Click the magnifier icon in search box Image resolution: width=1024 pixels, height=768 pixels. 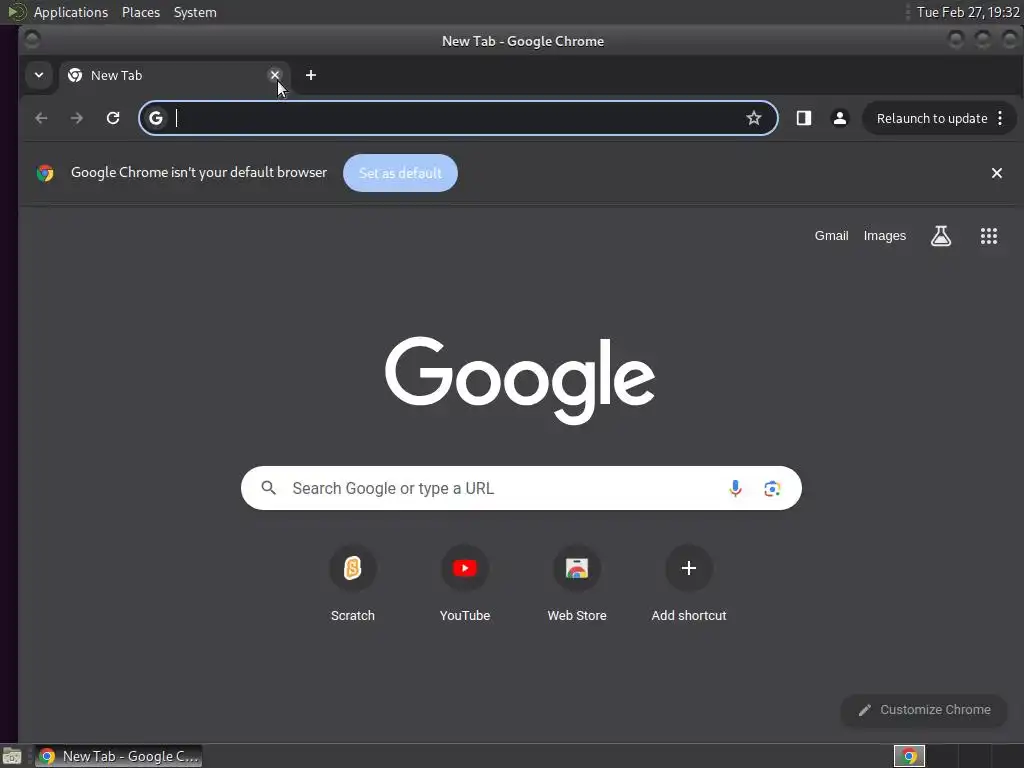click(x=268, y=488)
